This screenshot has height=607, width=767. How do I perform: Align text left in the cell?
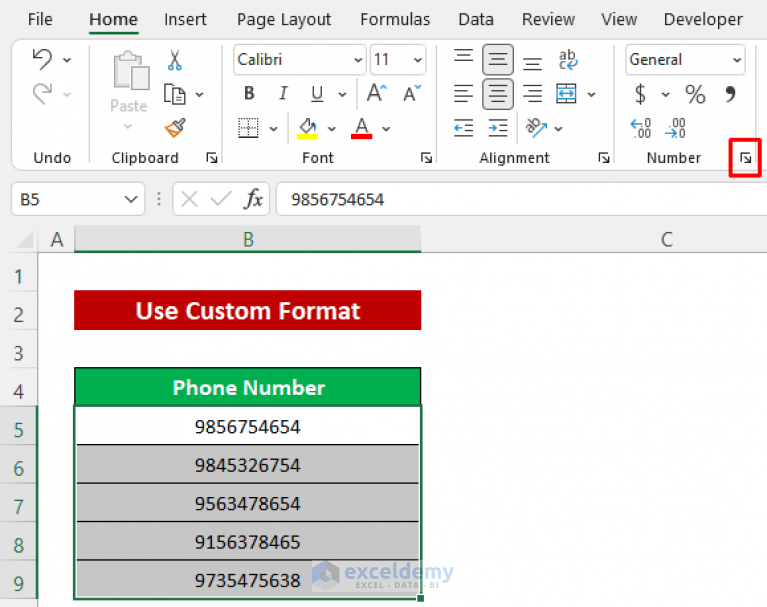click(x=463, y=93)
